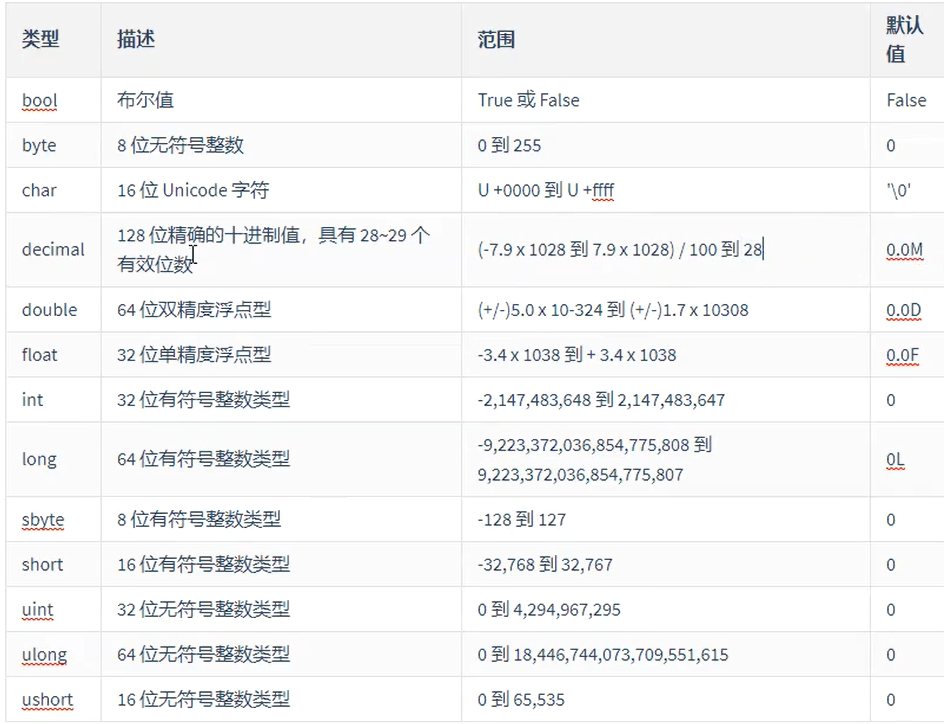This screenshot has height=724, width=944.
Task: Click the 0.0F default value for float
Action: pyautogui.click(x=903, y=355)
